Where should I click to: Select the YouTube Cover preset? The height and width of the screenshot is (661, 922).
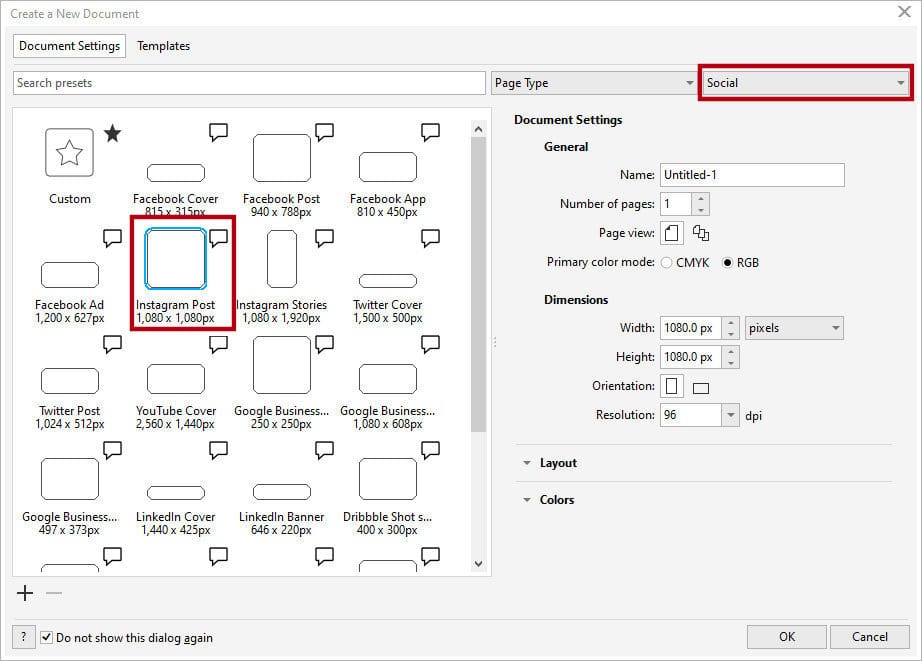(175, 379)
